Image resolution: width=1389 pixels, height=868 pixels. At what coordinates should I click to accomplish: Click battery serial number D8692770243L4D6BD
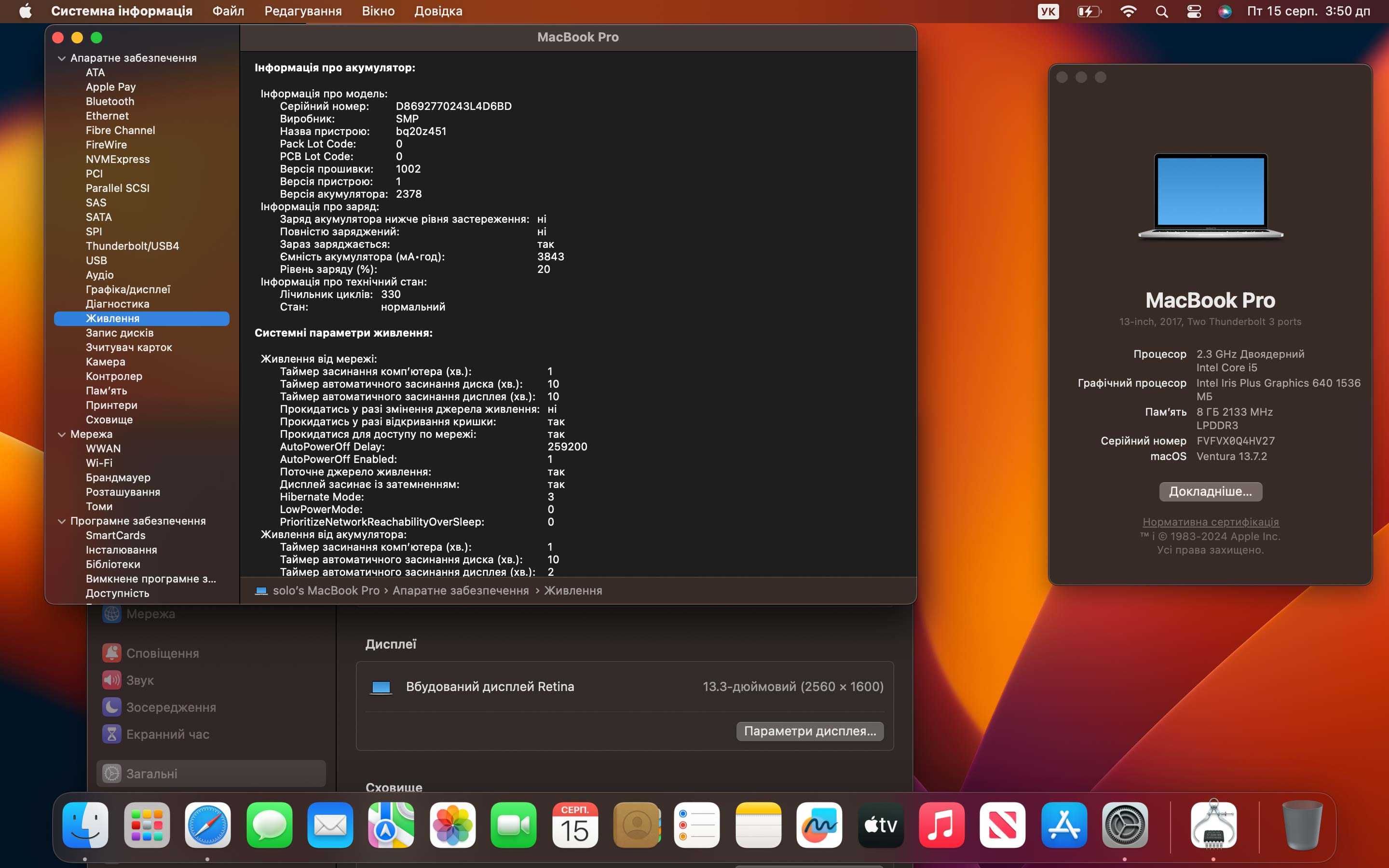click(453, 106)
